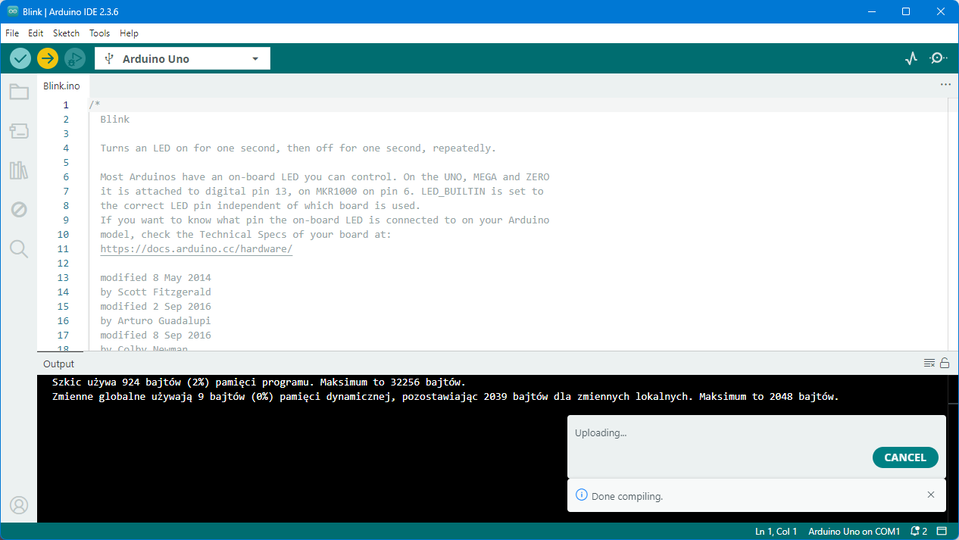Open the Arduino Cloud account profile icon
This screenshot has height=540, width=959.
coord(19,505)
